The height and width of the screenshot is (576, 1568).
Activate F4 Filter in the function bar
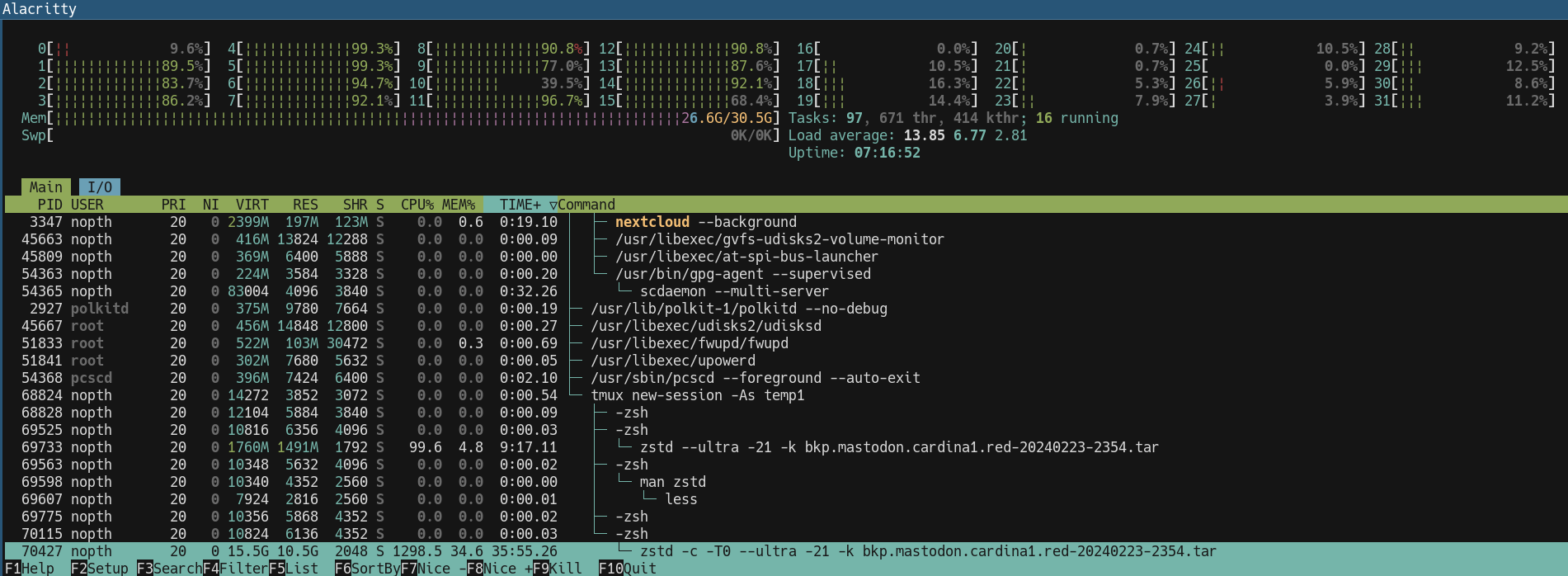(236, 568)
